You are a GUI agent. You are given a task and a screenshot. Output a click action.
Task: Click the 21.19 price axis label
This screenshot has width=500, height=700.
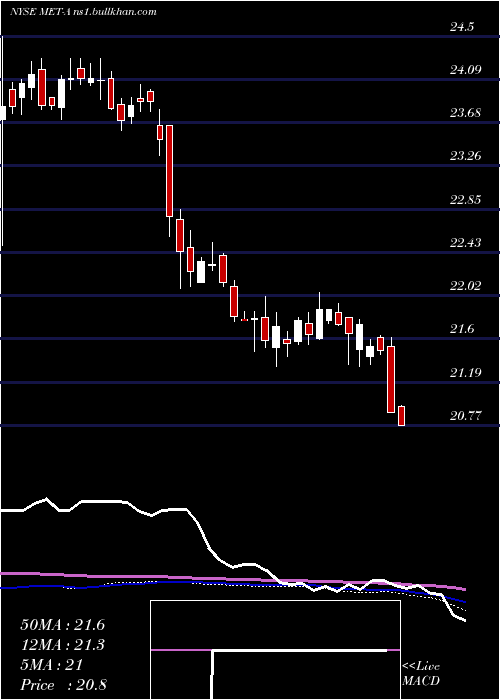click(466, 372)
